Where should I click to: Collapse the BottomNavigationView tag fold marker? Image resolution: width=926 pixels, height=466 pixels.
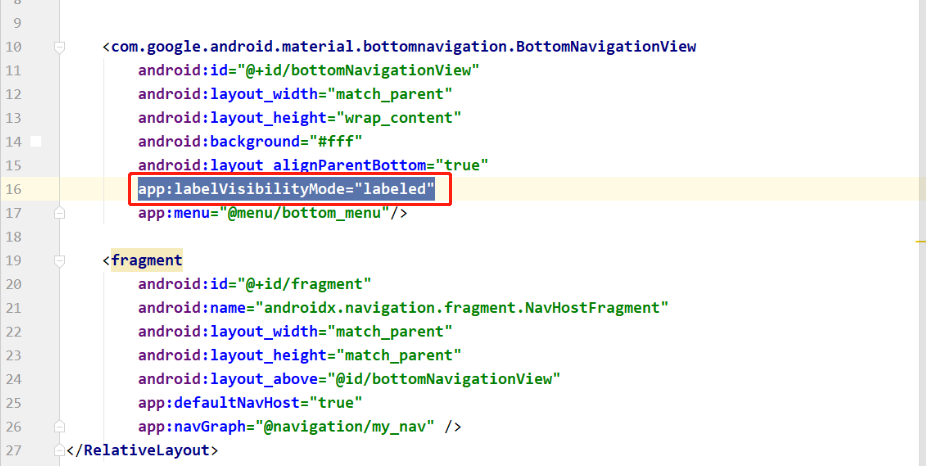coord(59,47)
